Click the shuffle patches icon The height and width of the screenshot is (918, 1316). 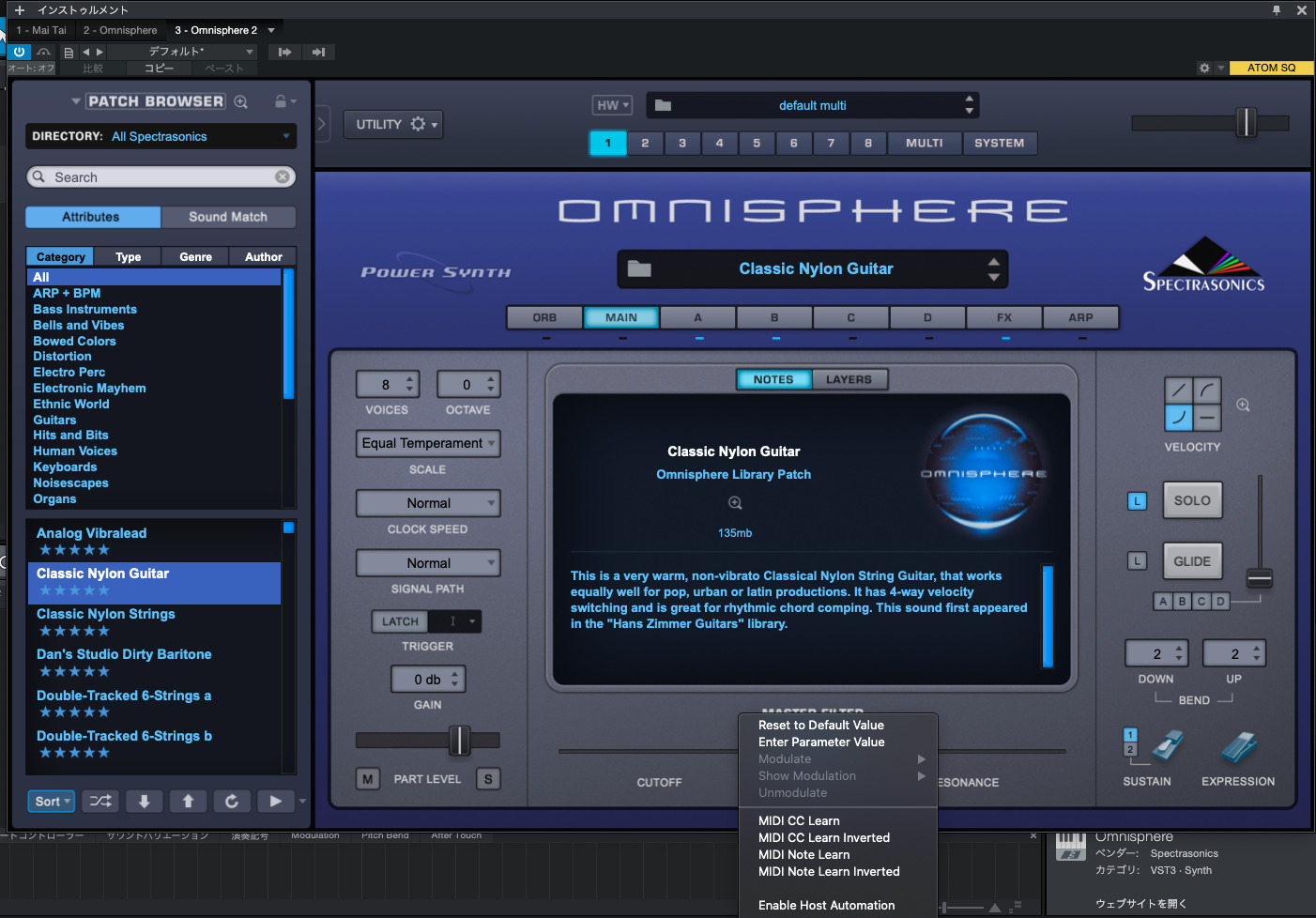pyautogui.click(x=100, y=801)
